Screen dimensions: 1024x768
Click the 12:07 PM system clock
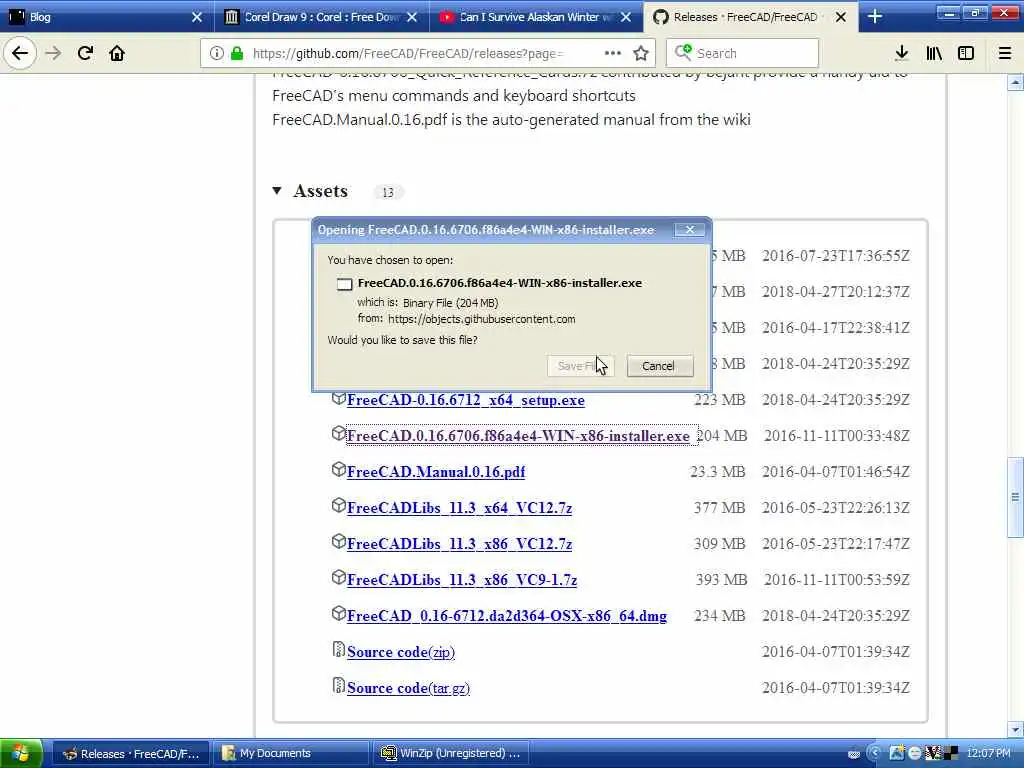pos(988,754)
